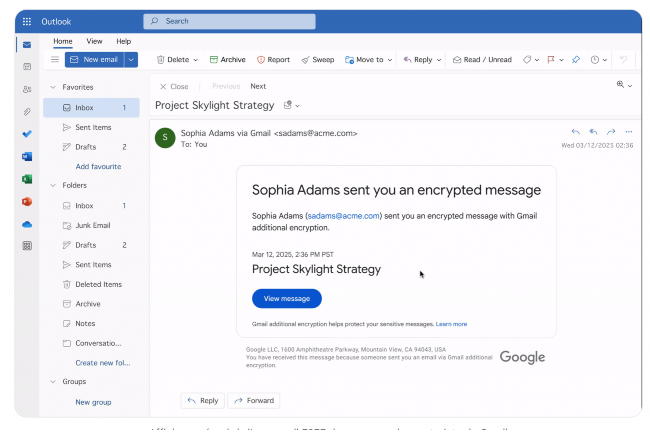The height and width of the screenshot is (433, 650).
Task: Open More apps icon in rail
Action: (x=27, y=246)
